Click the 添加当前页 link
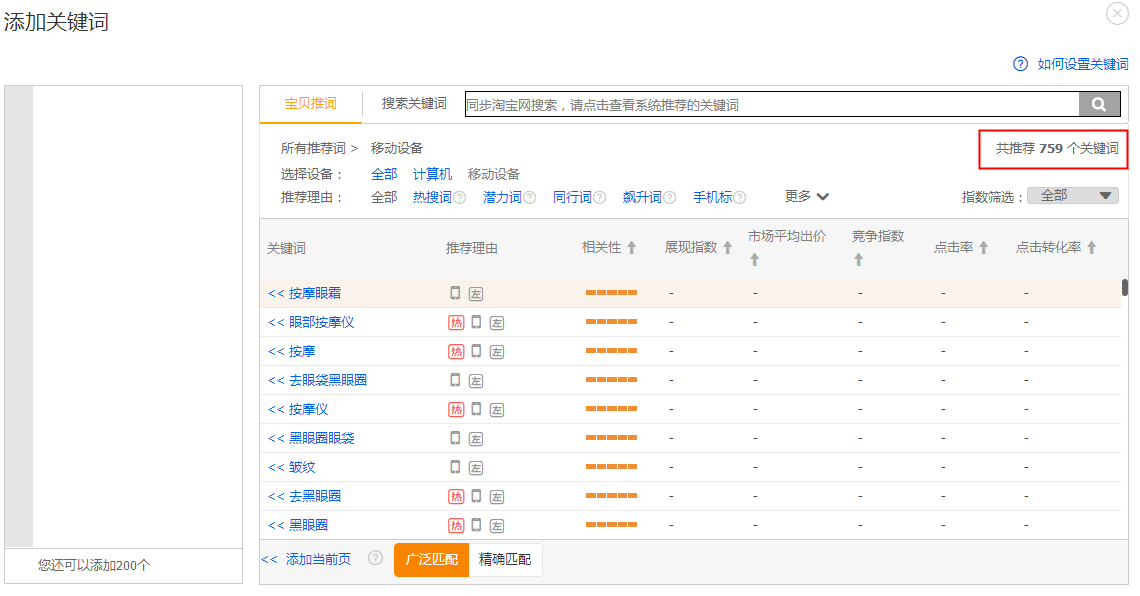This screenshot has height=596, width=1140. [x=318, y=560]
